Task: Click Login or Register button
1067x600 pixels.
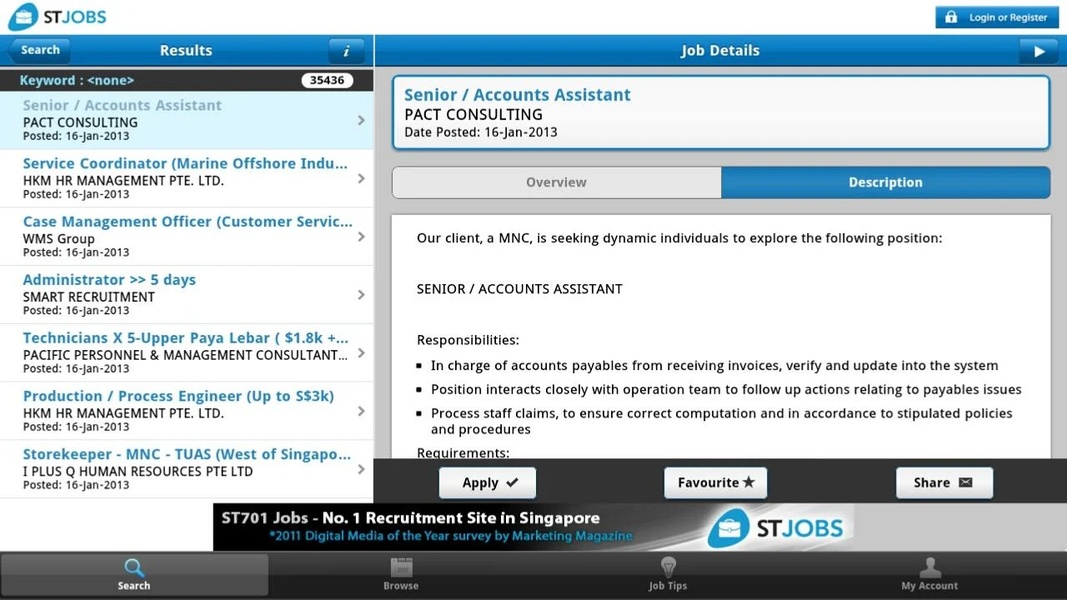Action: (997, 17)
